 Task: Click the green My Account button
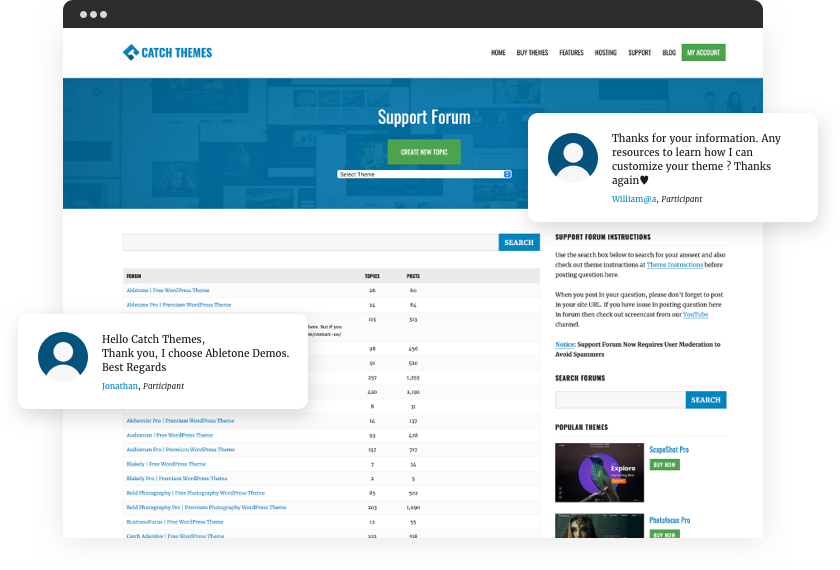pyautogui.click(x=703, y=53)
